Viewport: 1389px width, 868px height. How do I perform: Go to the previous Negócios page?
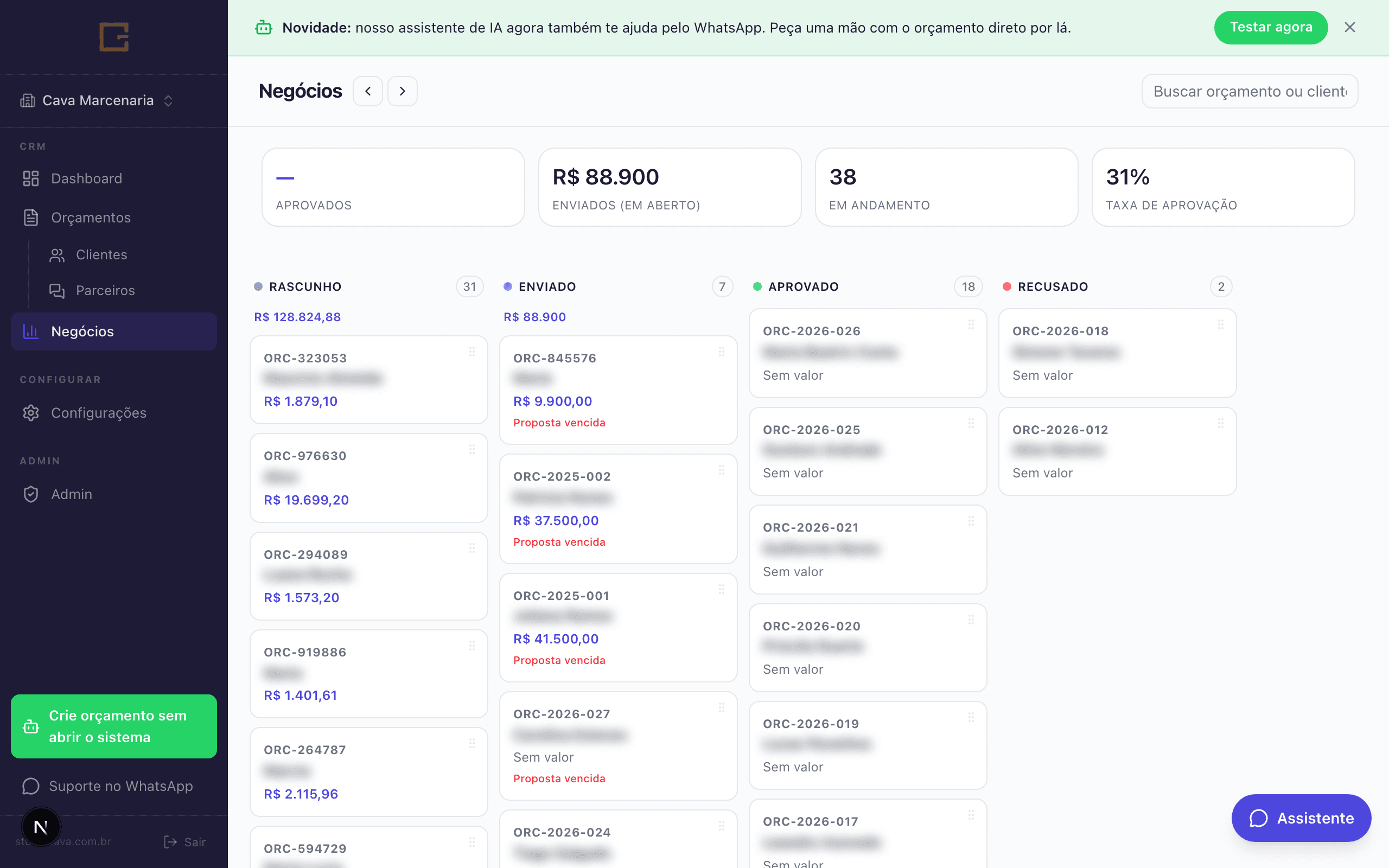pyautogui.click(x=368, y=91)
